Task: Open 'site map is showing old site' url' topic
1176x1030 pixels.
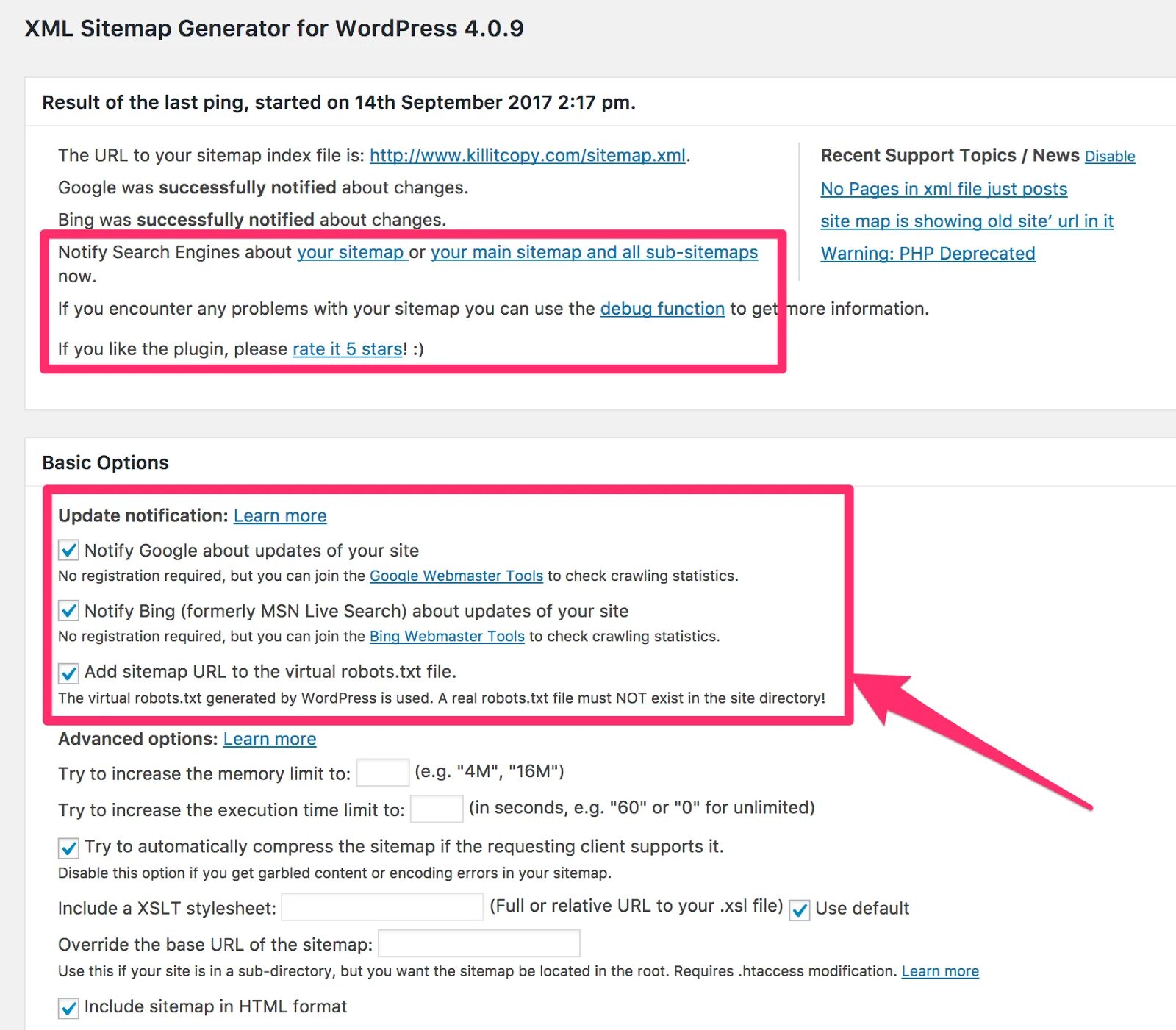Action: tap(967, 221)
